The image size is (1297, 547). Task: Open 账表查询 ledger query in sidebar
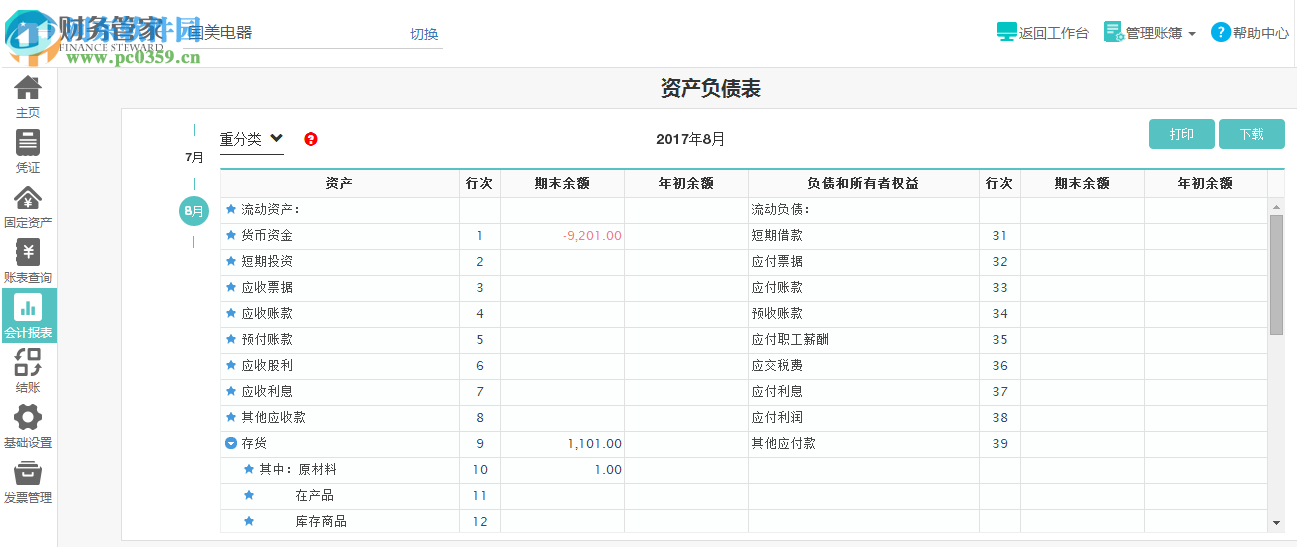[28, 262]
